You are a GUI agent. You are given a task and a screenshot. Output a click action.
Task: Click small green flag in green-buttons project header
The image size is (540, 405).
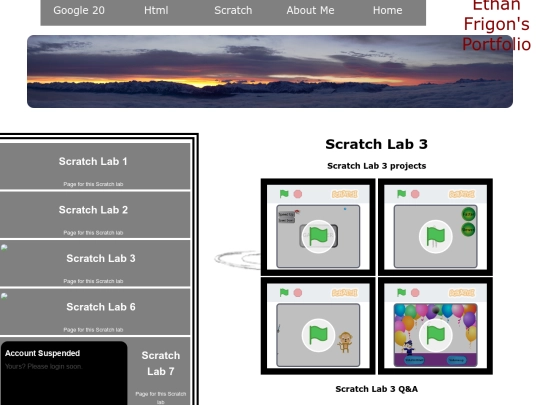tap(402, 194)
